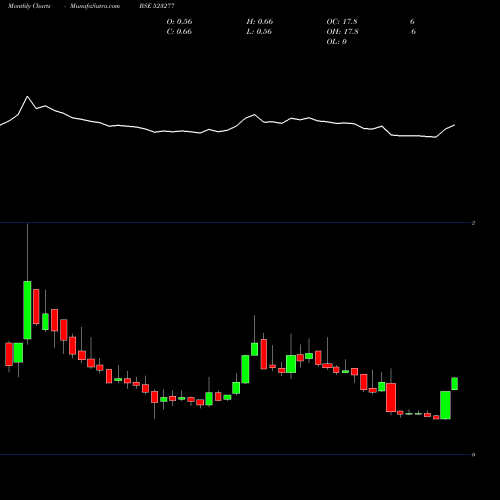Click the peak of the white line chart
This screenshot has height=500, width=500.
point(27,97)
